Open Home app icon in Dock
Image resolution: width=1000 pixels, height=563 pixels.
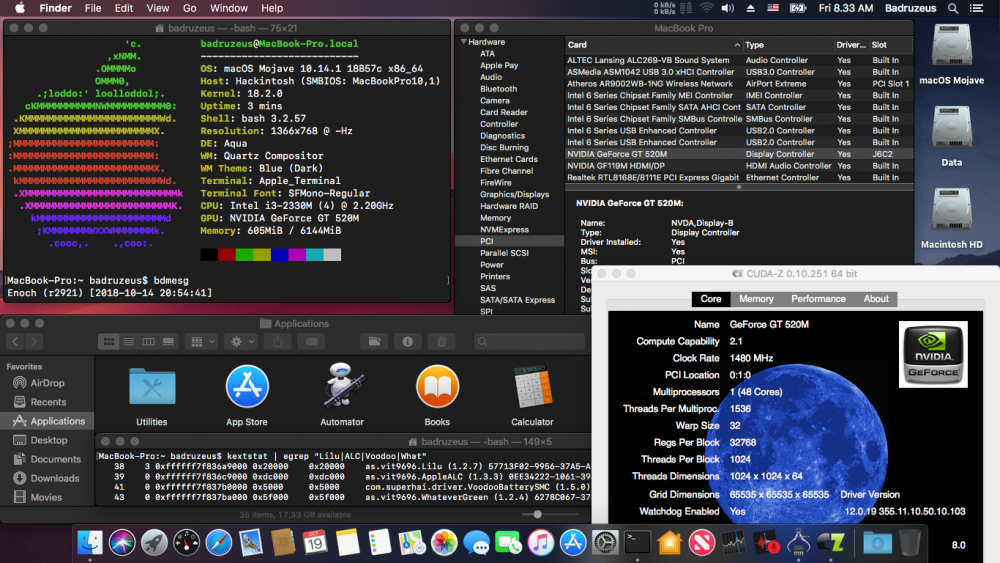(x=670, y=543)
